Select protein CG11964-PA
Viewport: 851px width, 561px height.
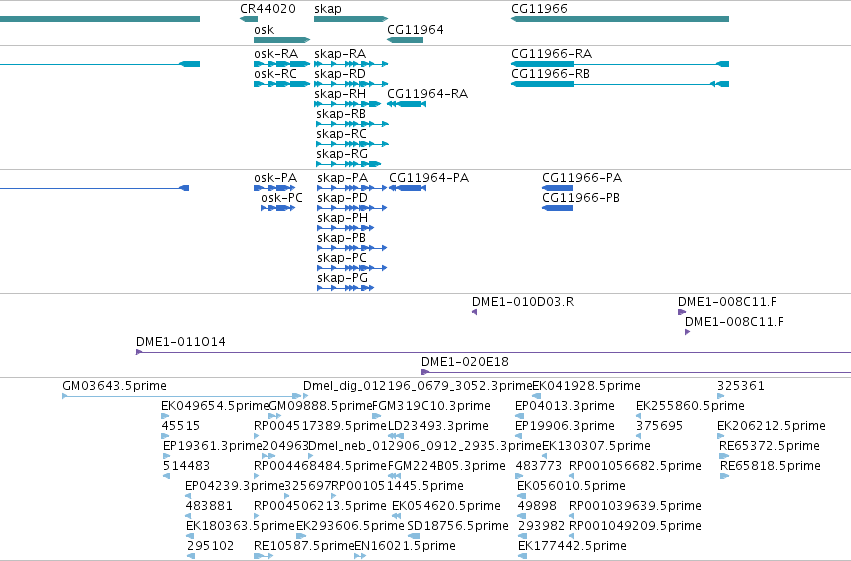pos(408,188)
